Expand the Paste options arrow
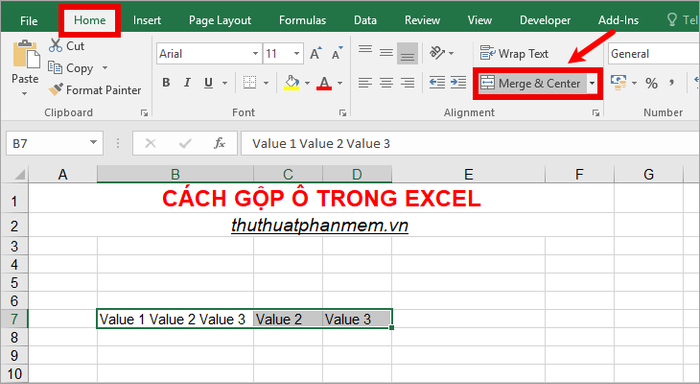The image size is (700, 384). (25, 93)
